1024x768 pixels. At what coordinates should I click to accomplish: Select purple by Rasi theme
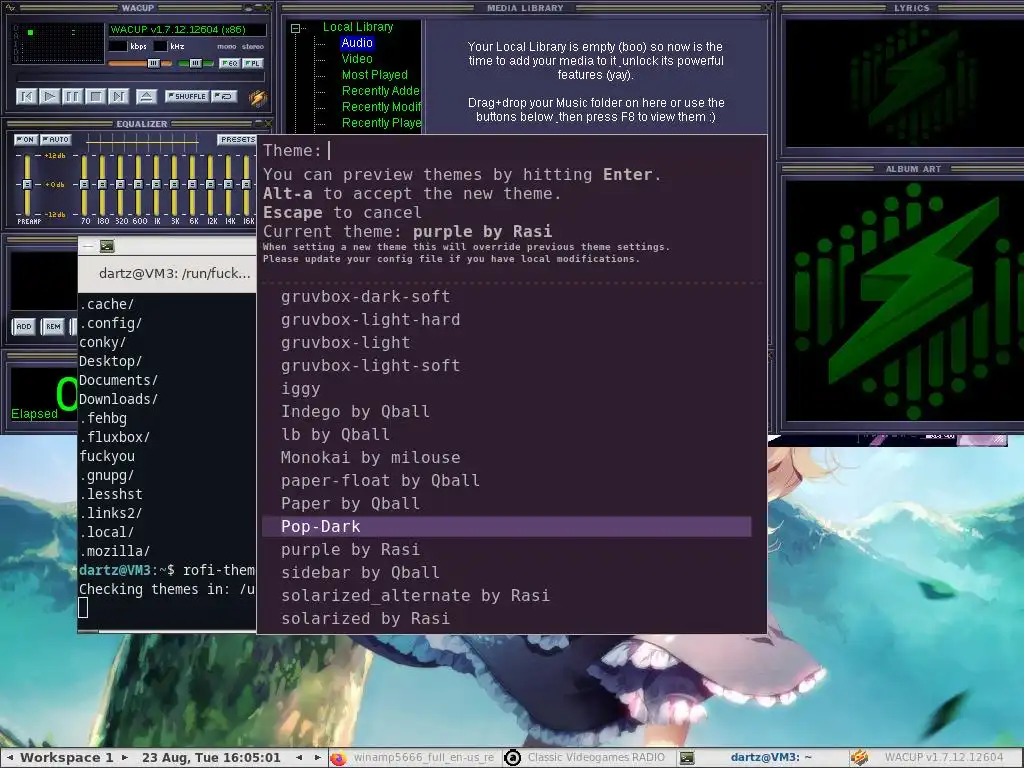point(507,549)
